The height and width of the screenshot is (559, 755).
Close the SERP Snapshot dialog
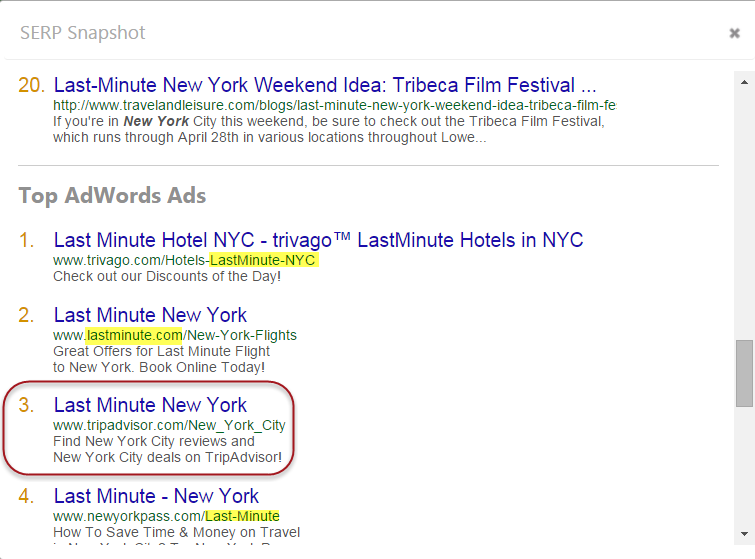(x=734, y=33)
